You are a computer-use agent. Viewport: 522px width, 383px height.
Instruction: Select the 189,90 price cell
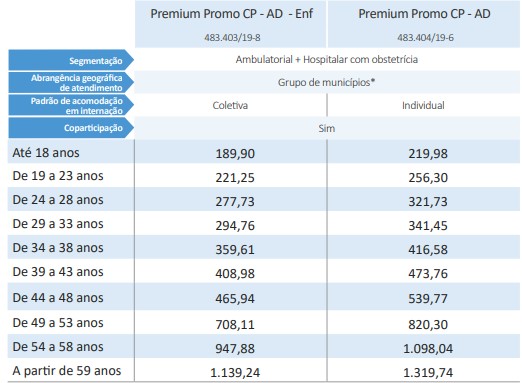pyautogui.click(x=235, y=154)
